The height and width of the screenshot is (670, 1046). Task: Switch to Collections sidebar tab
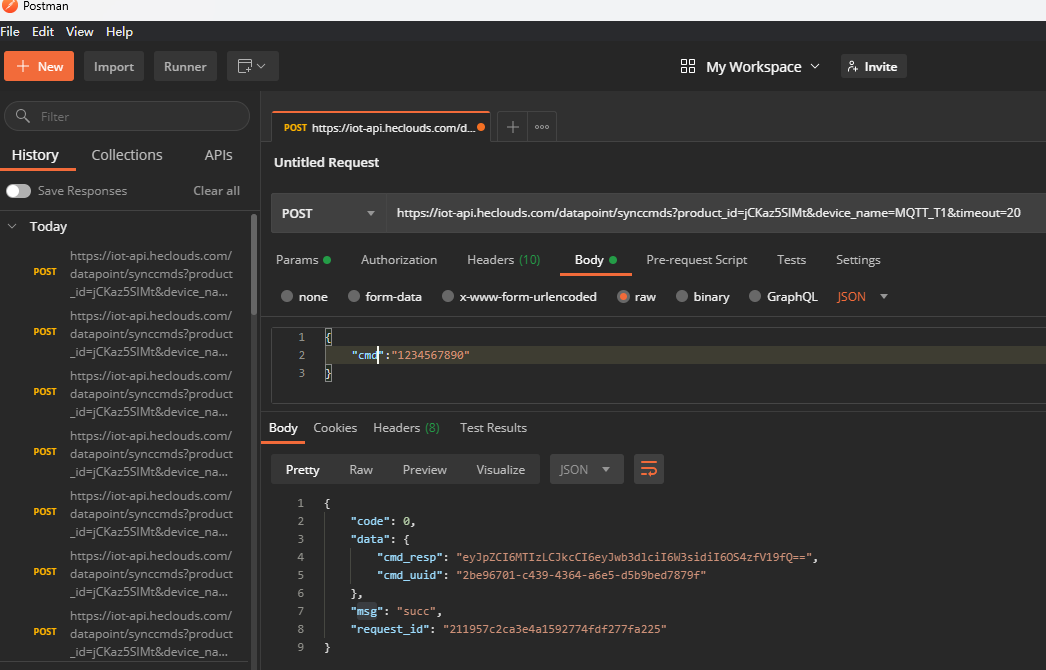(127, 155)
